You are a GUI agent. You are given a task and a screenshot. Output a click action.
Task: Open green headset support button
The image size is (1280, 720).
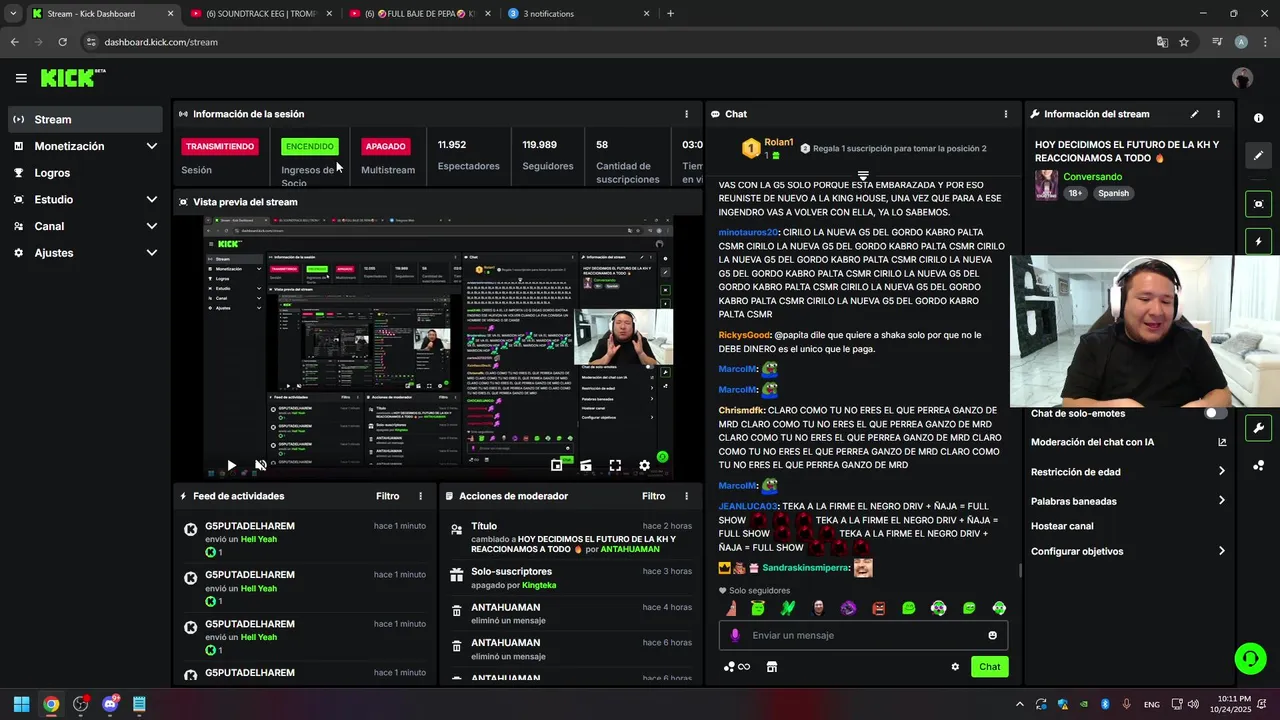pos(1250,658)
